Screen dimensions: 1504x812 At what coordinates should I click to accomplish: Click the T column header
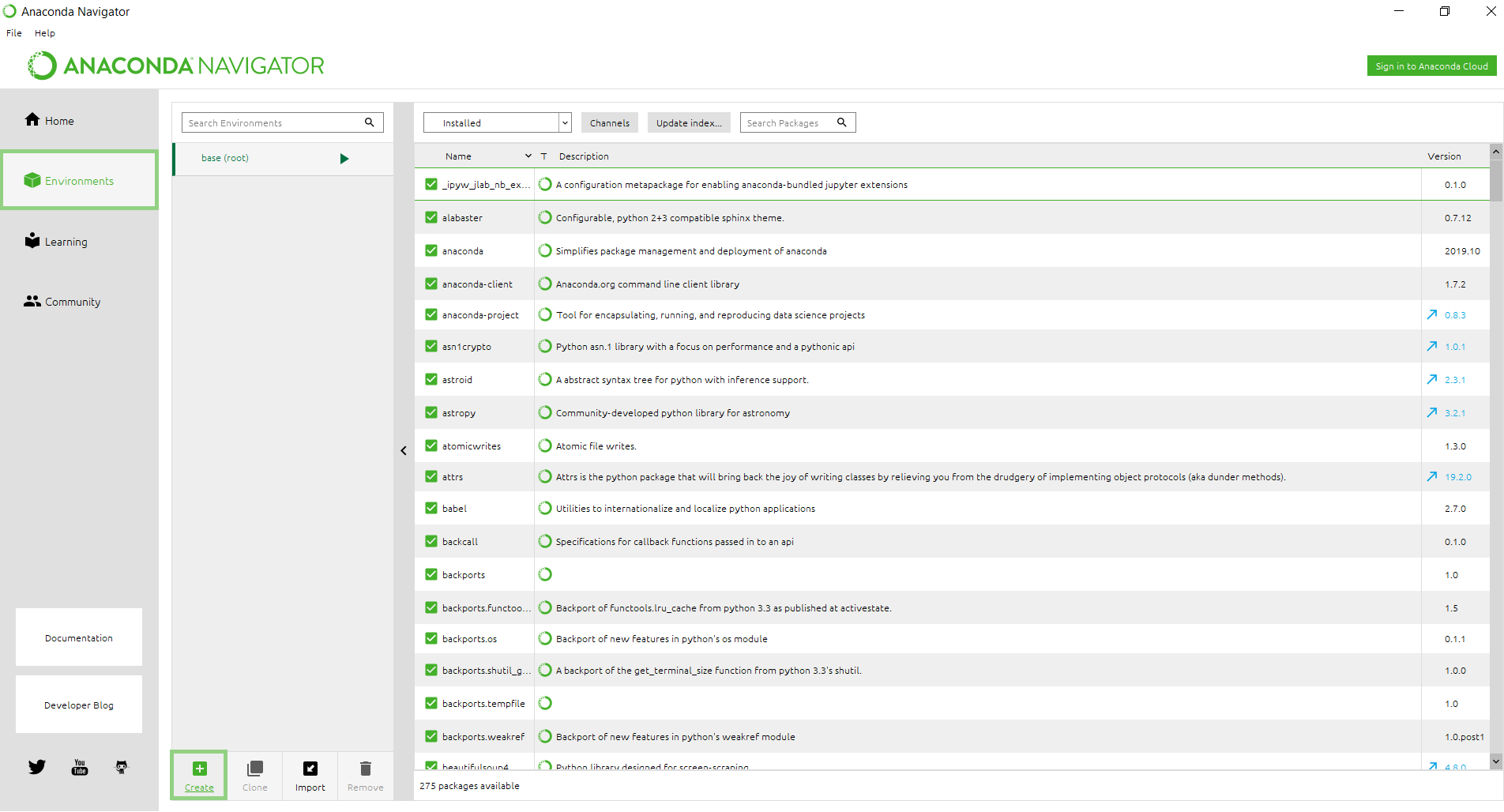(x=543, y=156)
